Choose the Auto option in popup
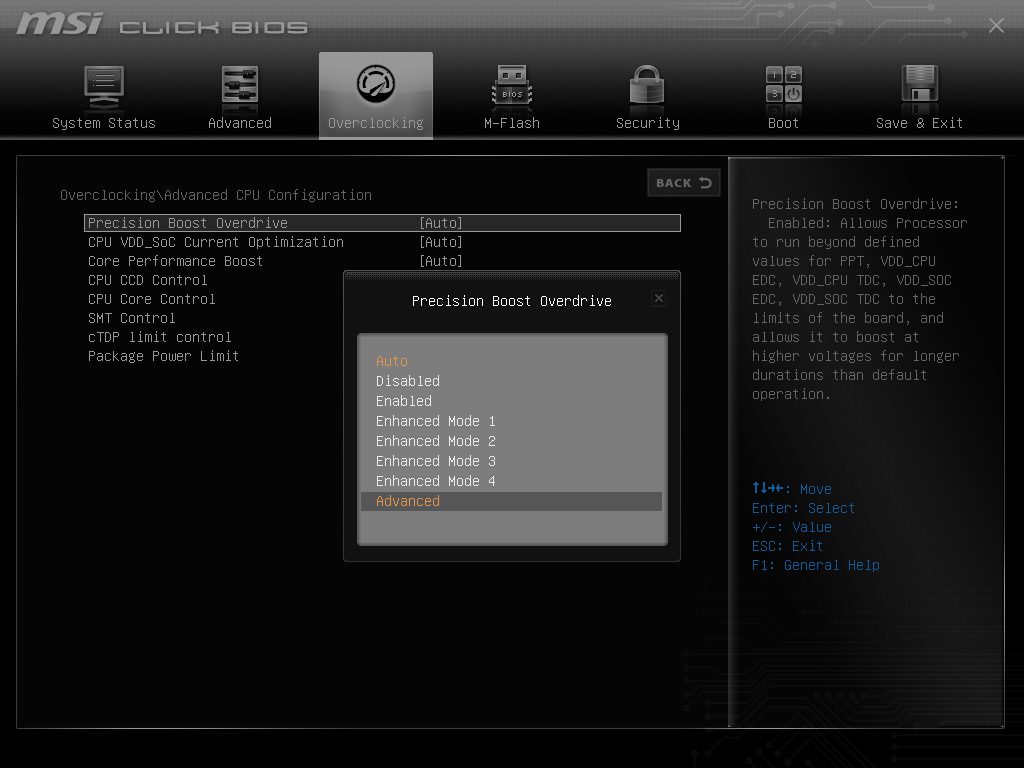This screenshot has width=1024, height=768. (x=392, y=361)
